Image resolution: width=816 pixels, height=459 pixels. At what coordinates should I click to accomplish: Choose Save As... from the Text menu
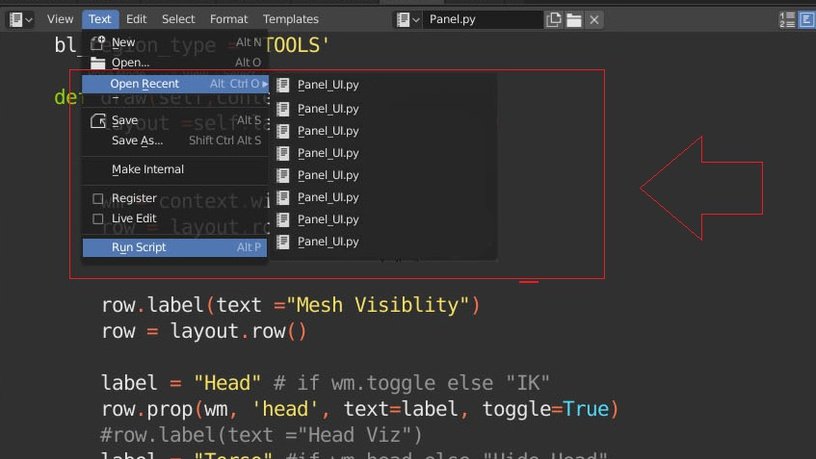click(x=175, y=141)
